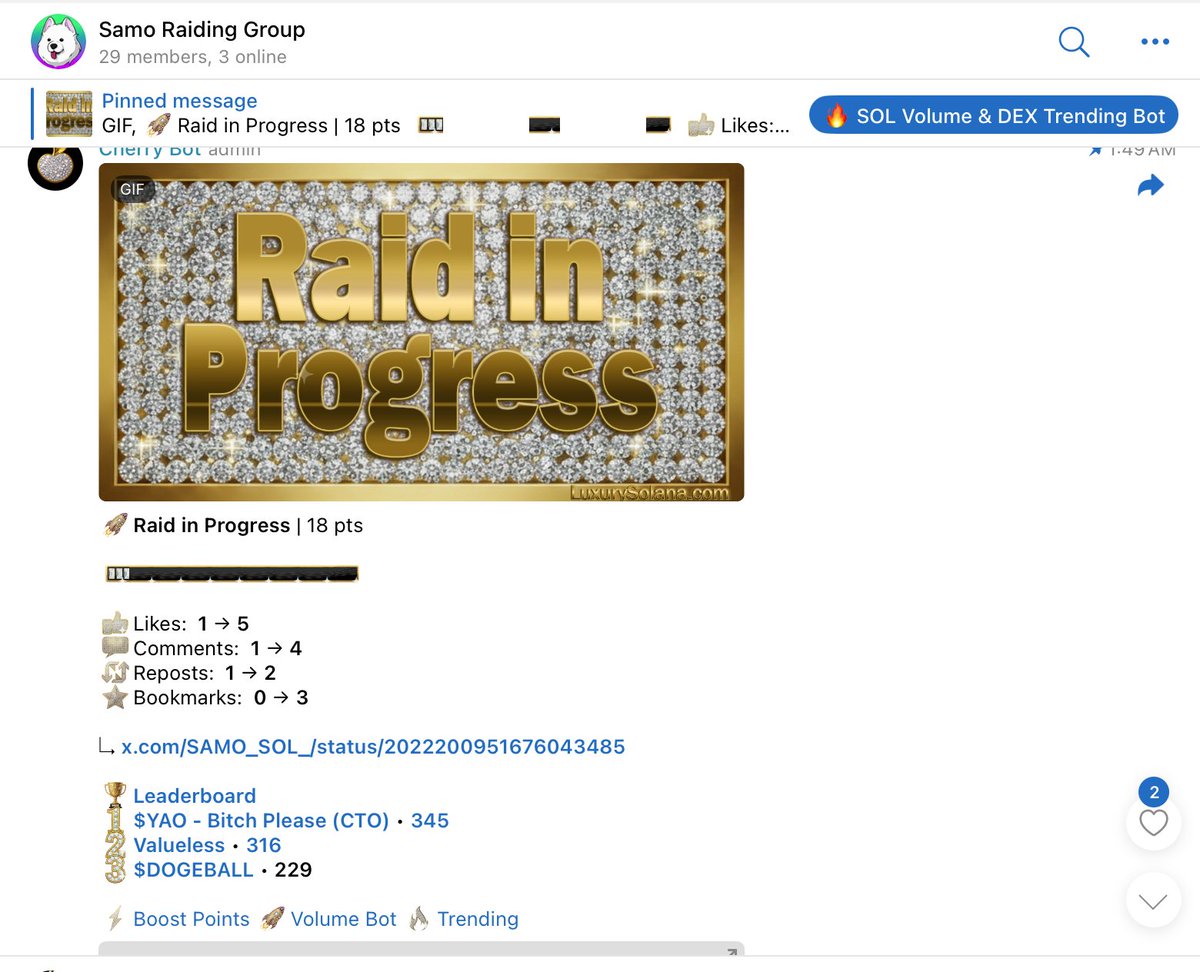Screen dimensions: 1200x972
Task: Click the flame icon before Trending
Action: [x=419, y=919]
